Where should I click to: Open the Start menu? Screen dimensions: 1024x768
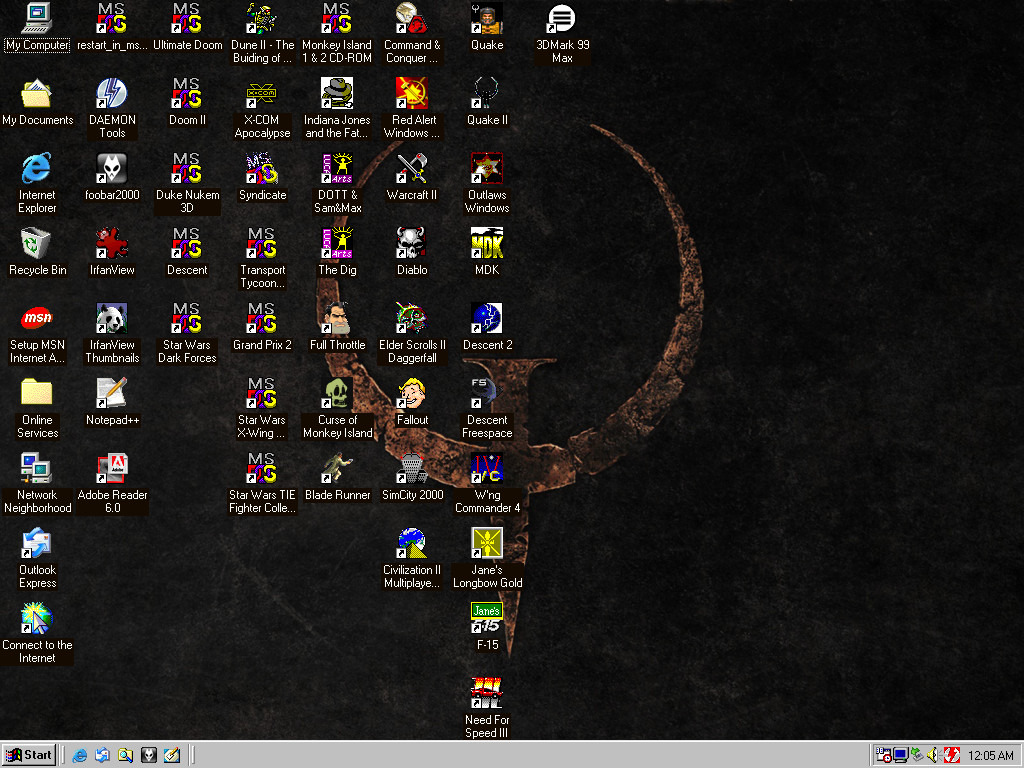click(29, 755)
